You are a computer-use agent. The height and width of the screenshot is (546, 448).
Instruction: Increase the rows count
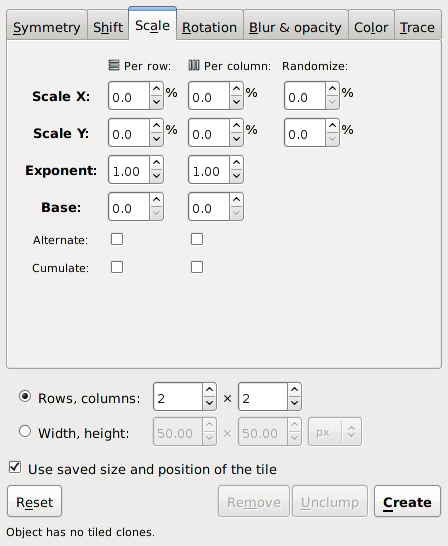coord(210,390)
